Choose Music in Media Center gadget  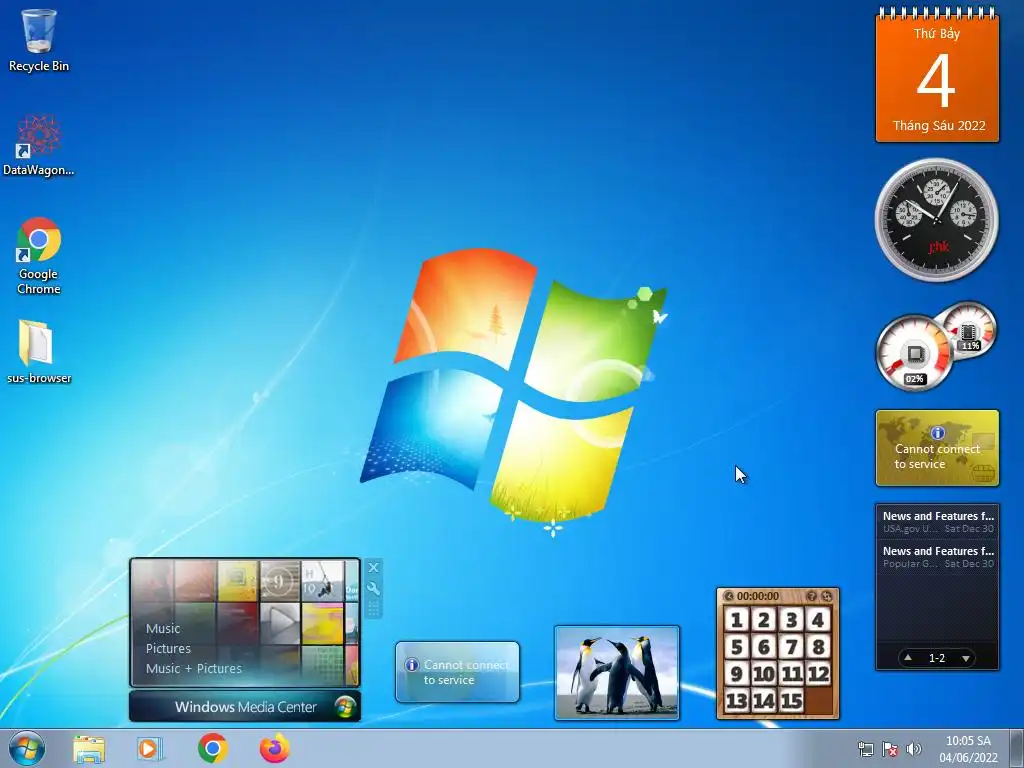[163, 628]
